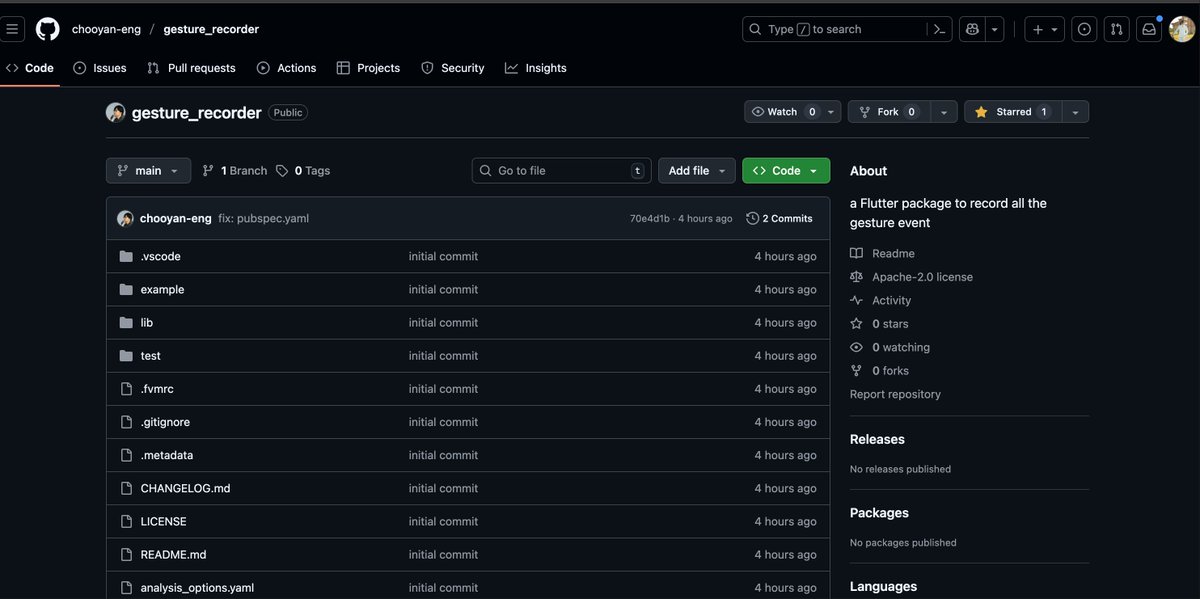Open the analysis_options.yaml file
This screenshot has height=599, width=1200.
pos(197,588)
